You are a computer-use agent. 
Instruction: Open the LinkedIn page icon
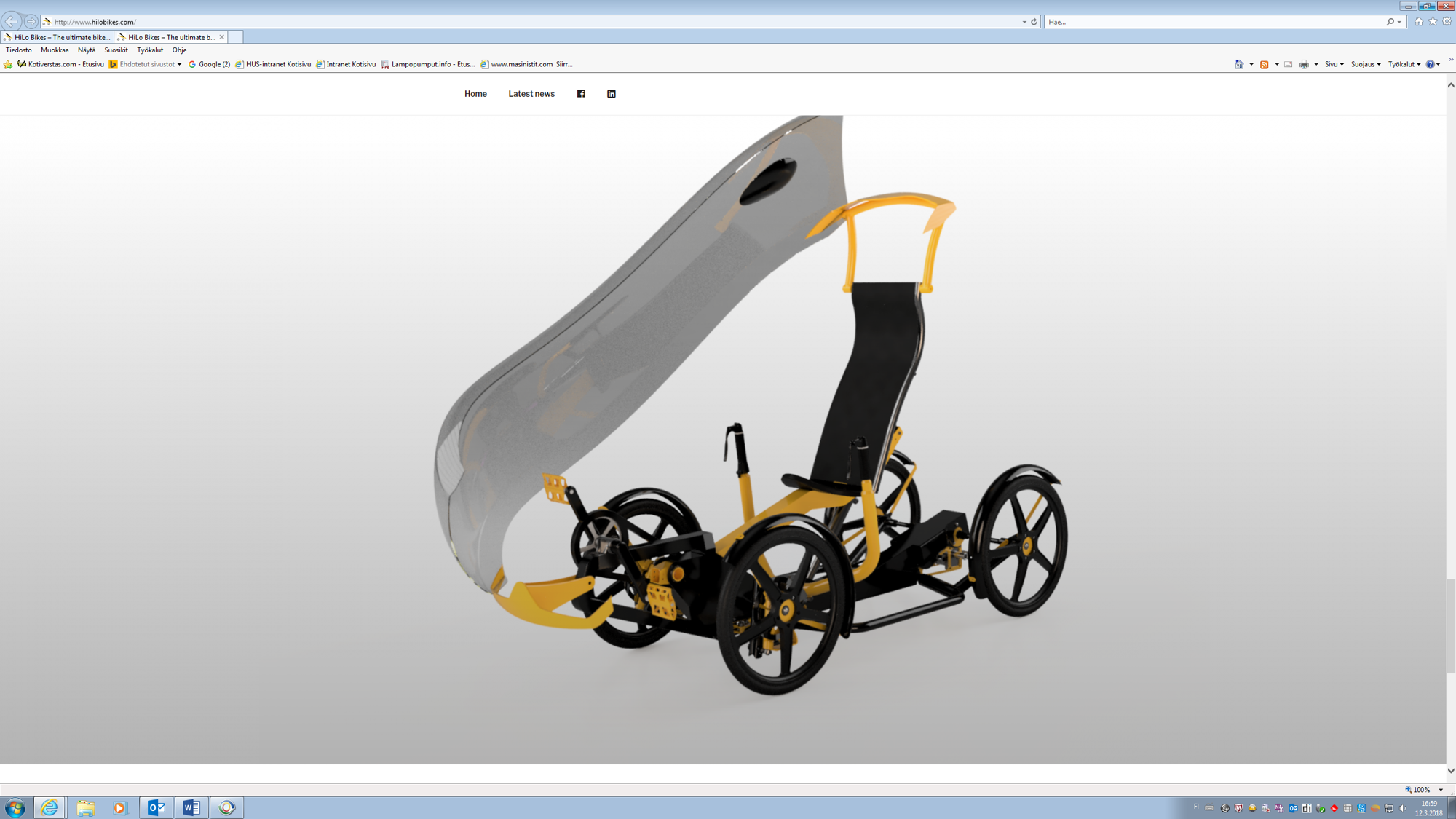click(x=612, y=94)
